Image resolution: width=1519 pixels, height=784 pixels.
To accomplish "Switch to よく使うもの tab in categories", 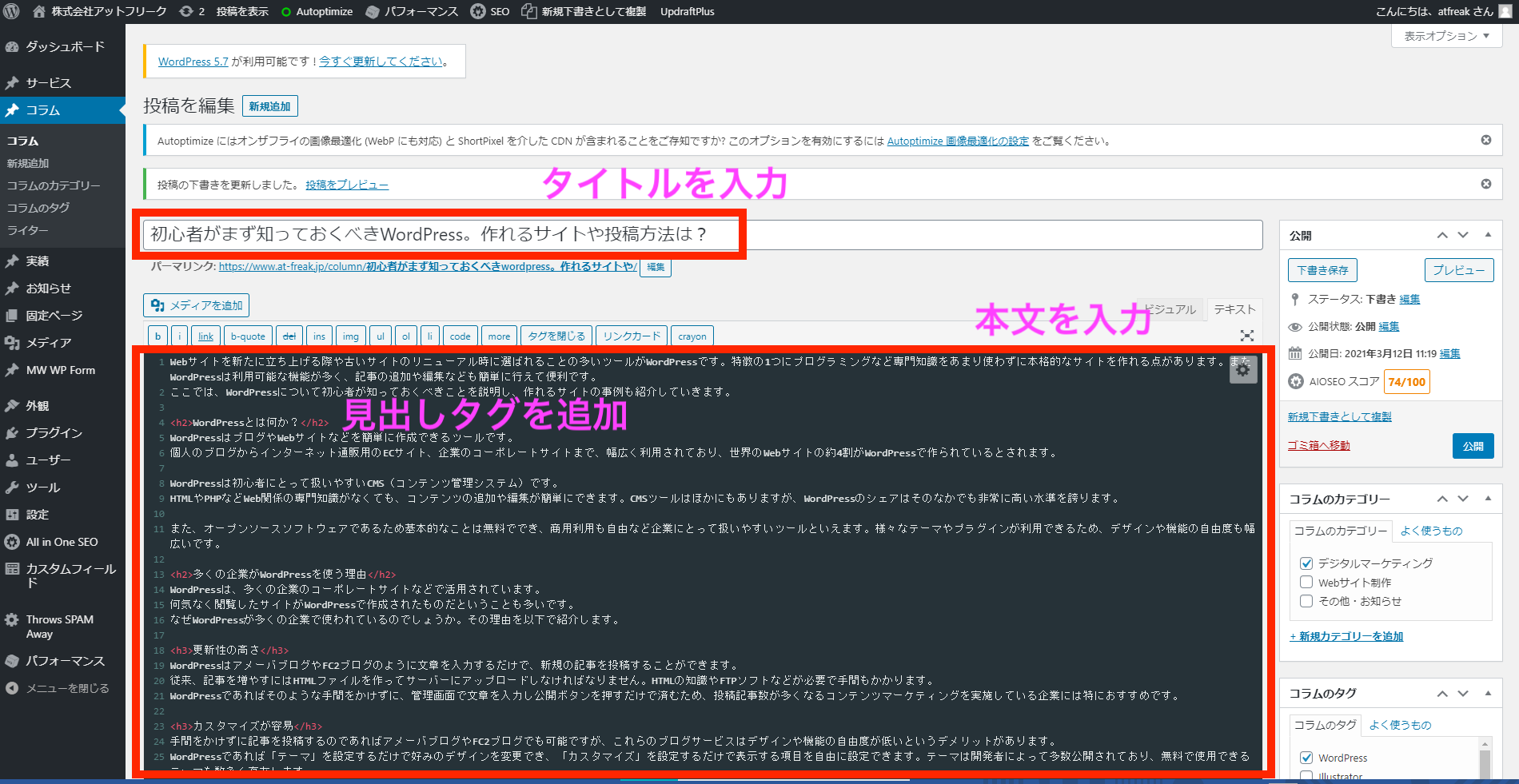I will [1431, 531].
